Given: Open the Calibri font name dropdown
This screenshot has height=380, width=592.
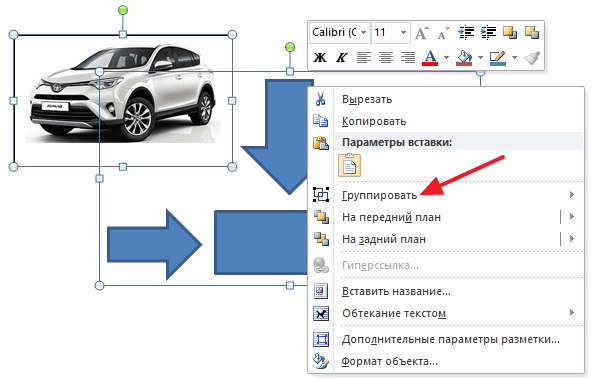Looking at the screenshot, I should tap(364, 32).
